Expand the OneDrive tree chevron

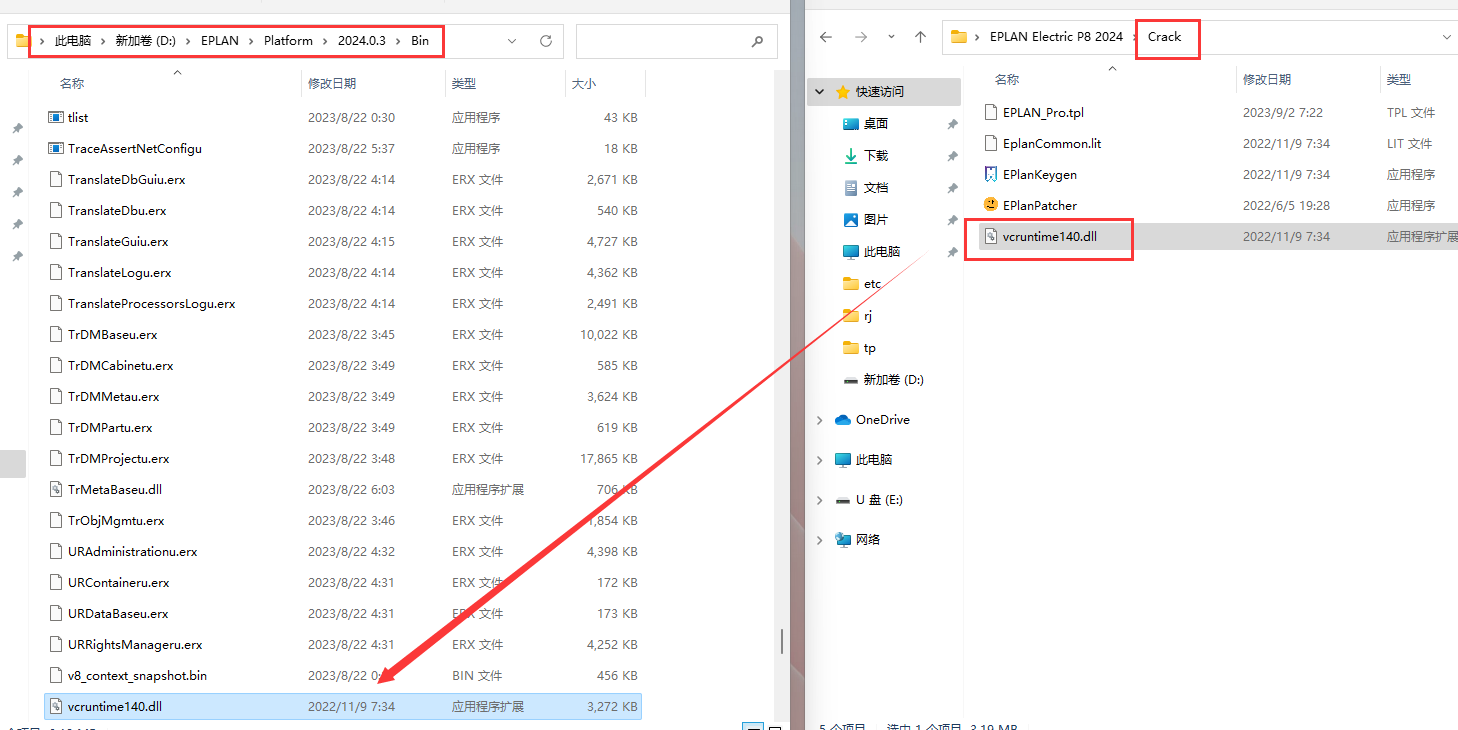[820, 419]
